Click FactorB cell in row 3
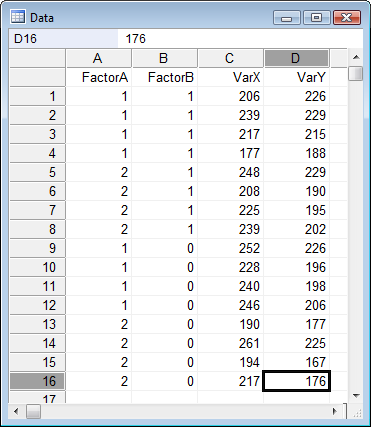The height and width of the screenshot is (427, 371). point(165,134)
